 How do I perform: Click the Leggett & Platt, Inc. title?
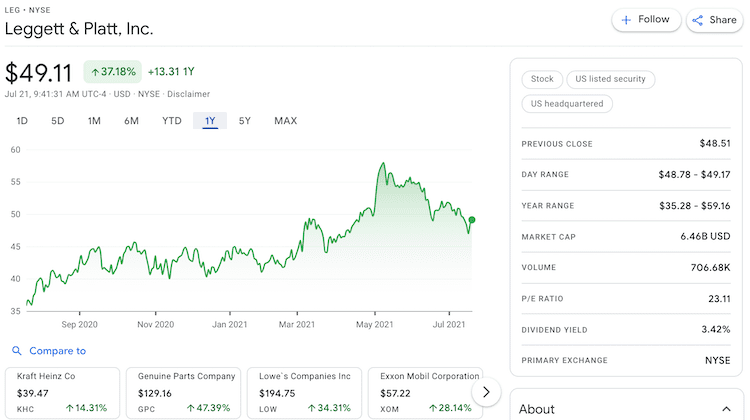[79, 29]
